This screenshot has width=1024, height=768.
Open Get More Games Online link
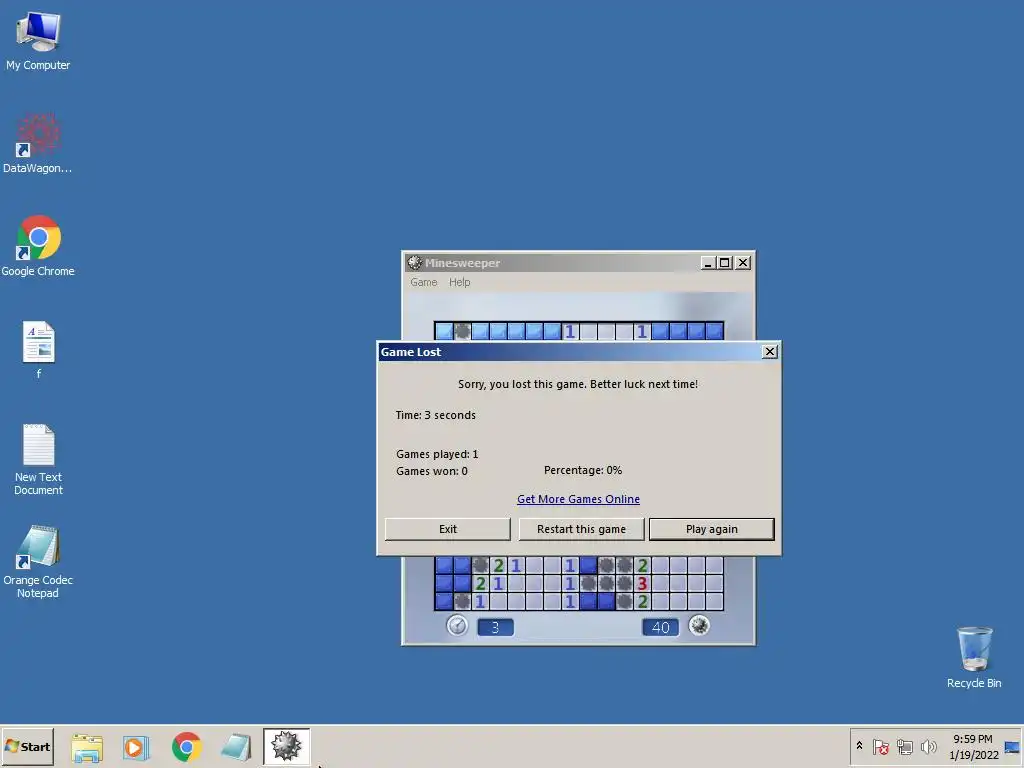point(578,499)
